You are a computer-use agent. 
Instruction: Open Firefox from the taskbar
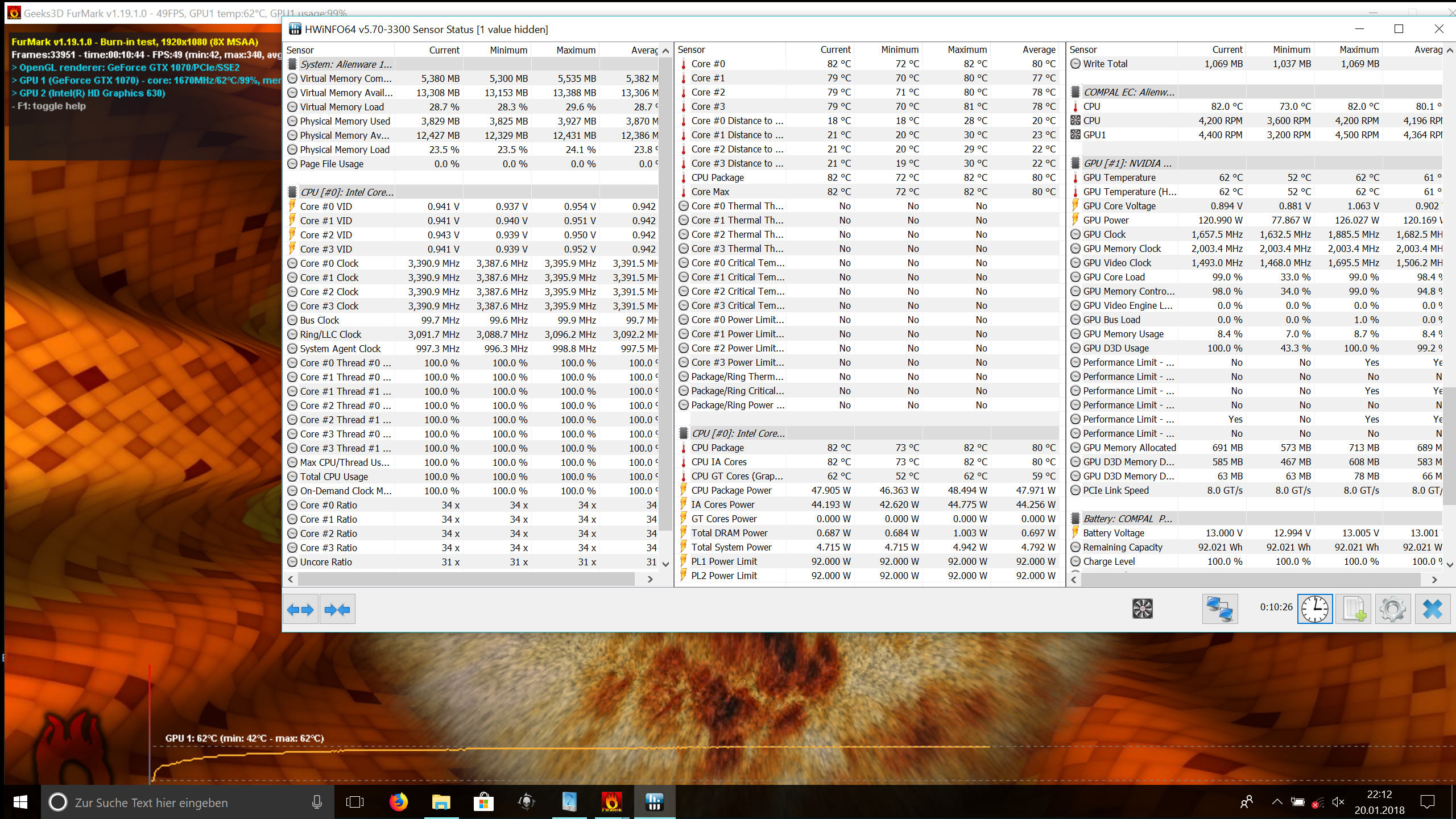tap(398, 802)
